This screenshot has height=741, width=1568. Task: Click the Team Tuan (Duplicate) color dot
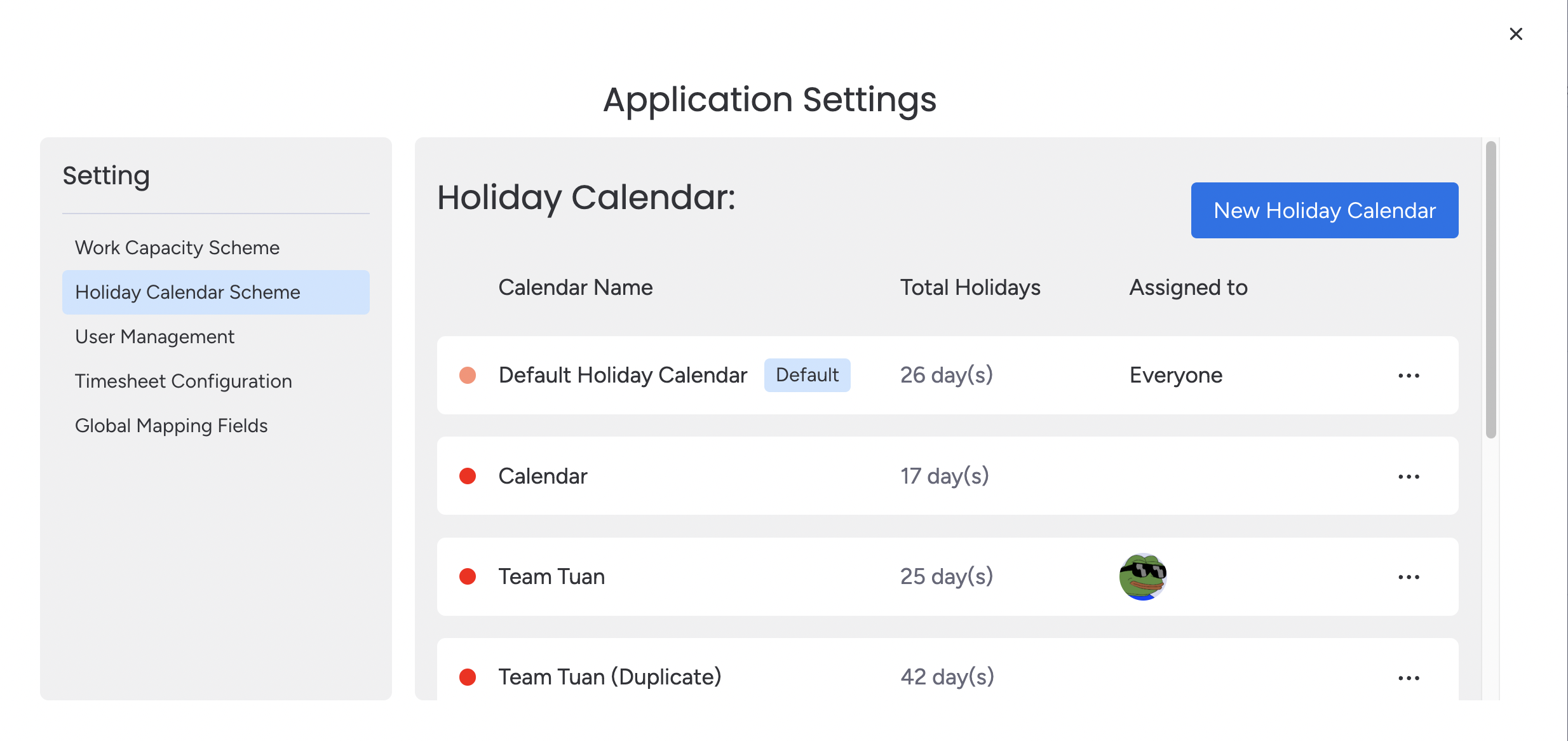pyautogui.click(x=468, y=677)
